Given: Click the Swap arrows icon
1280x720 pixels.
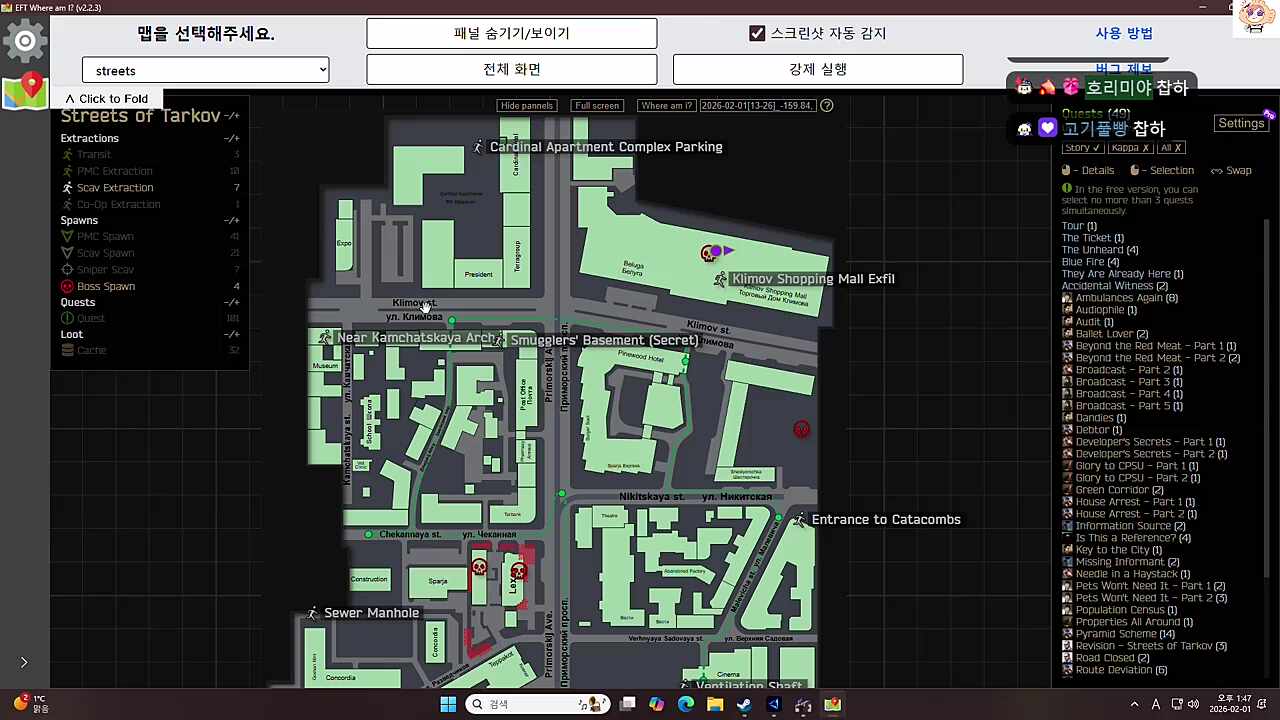Looking at the screenshot, I should pyautogui.click(x=1217, y=171).
